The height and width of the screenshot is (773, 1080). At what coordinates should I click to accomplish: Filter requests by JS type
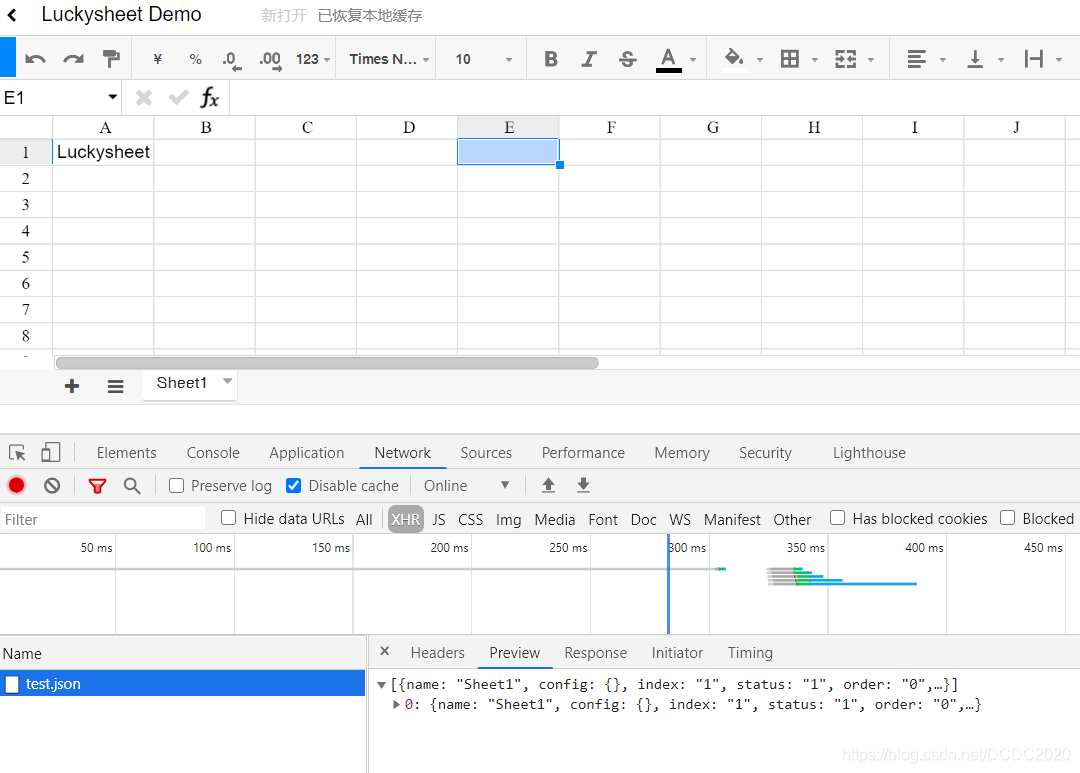439,519
